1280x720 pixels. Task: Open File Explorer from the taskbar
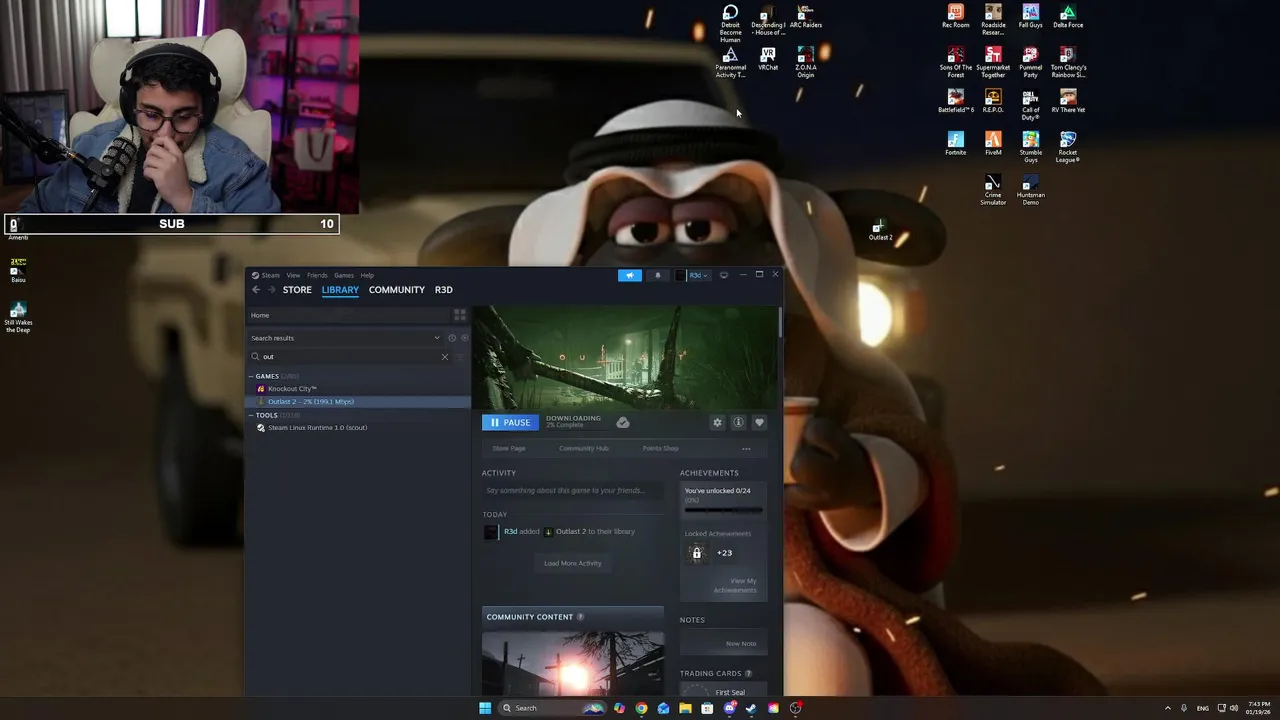click(685, 708)
